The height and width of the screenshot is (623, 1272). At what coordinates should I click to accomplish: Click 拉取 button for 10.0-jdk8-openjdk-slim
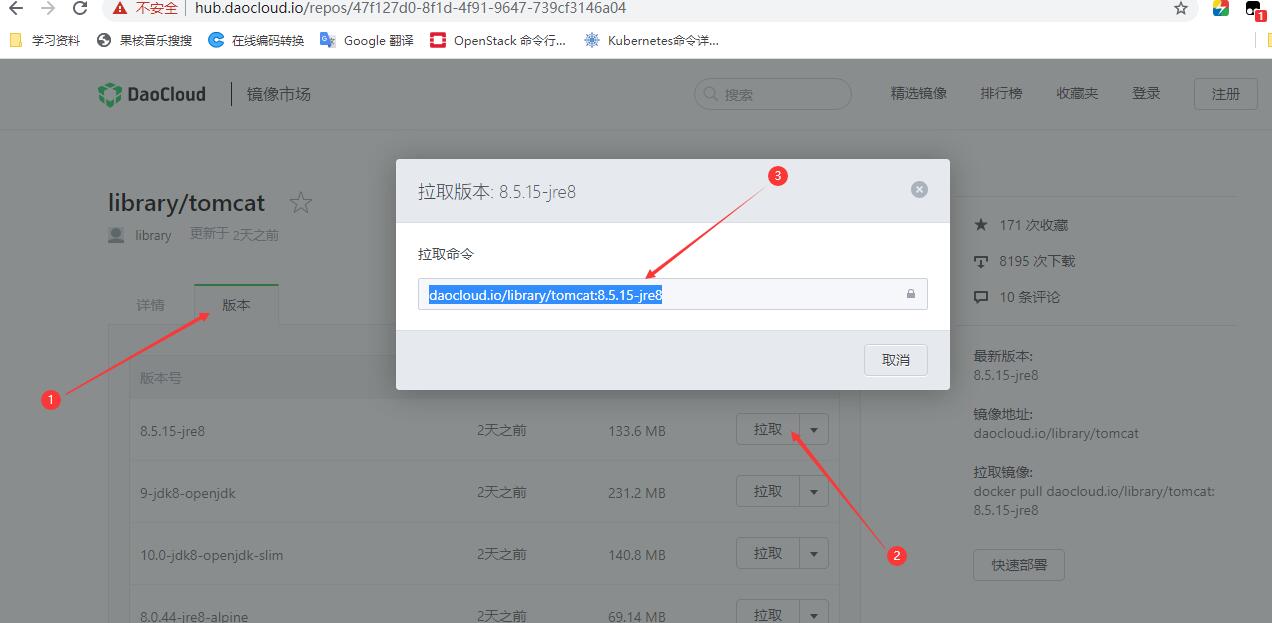(x=768, y=554)
